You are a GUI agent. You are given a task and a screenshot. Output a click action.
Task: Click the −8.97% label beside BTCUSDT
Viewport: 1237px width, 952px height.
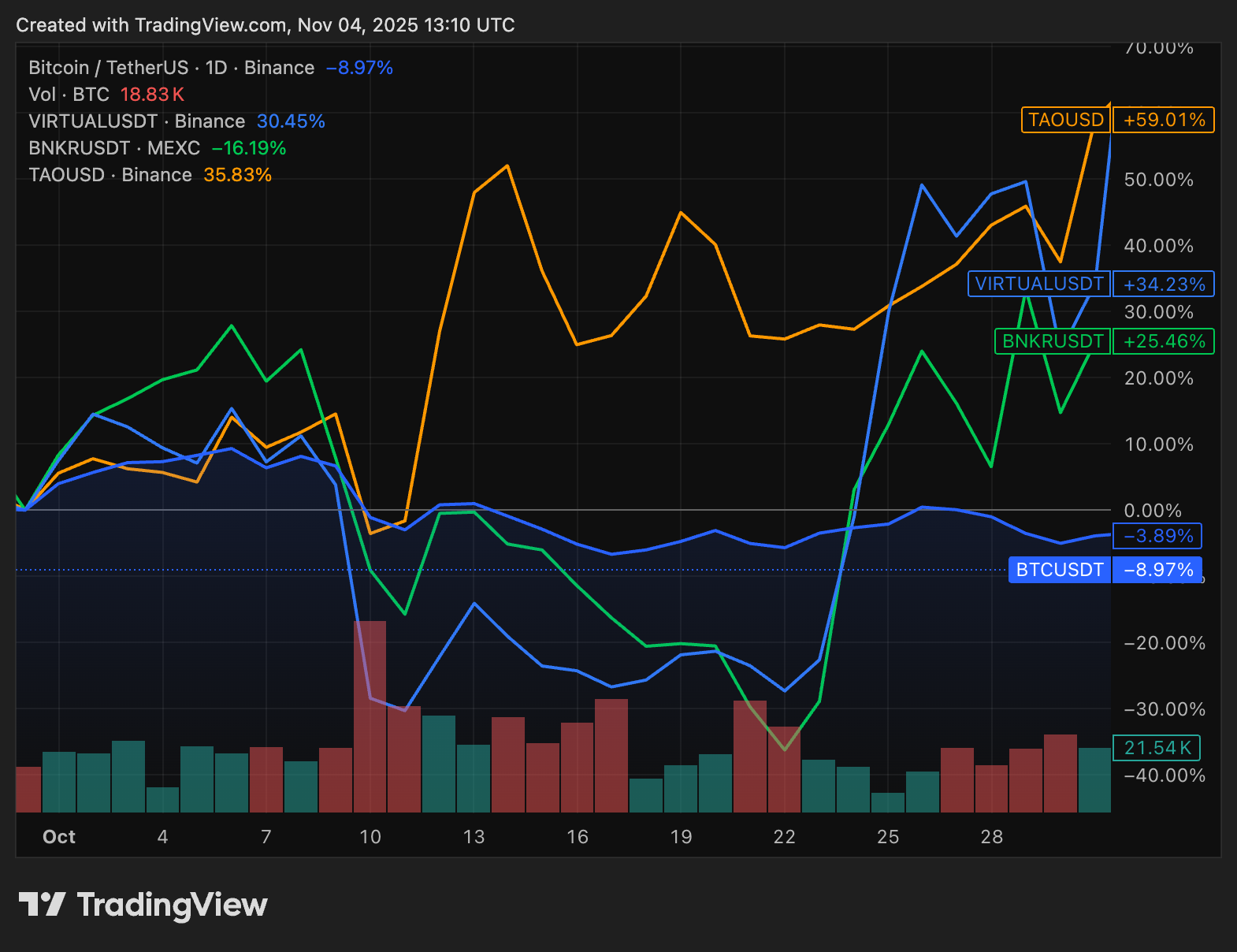tap(1157, 570)
